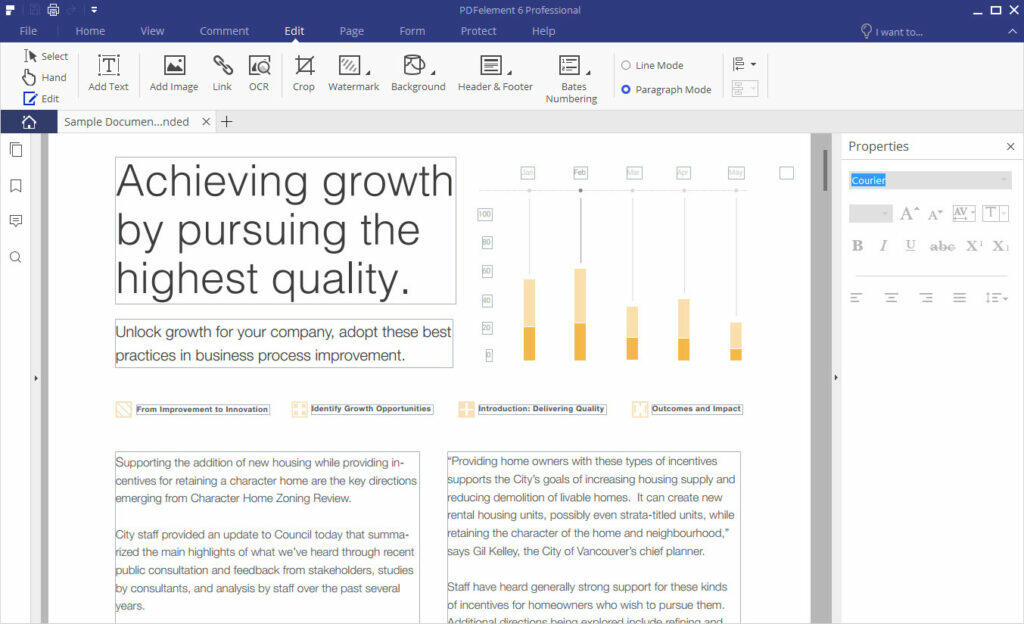Viewport: 1024px width, 624px height.
Task: Open the Protect ribbon tab
Action: [x=478, y=31]
